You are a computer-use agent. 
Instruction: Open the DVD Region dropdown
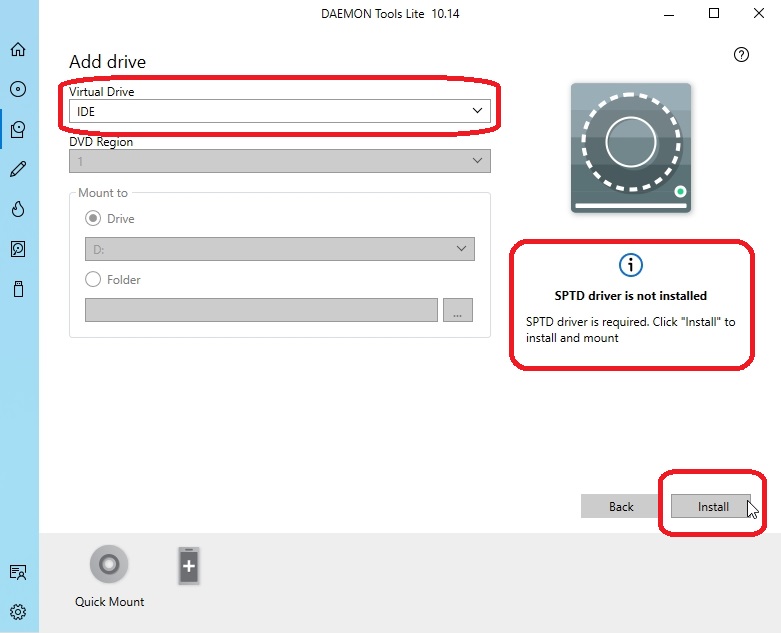click(x=280, y=161)
